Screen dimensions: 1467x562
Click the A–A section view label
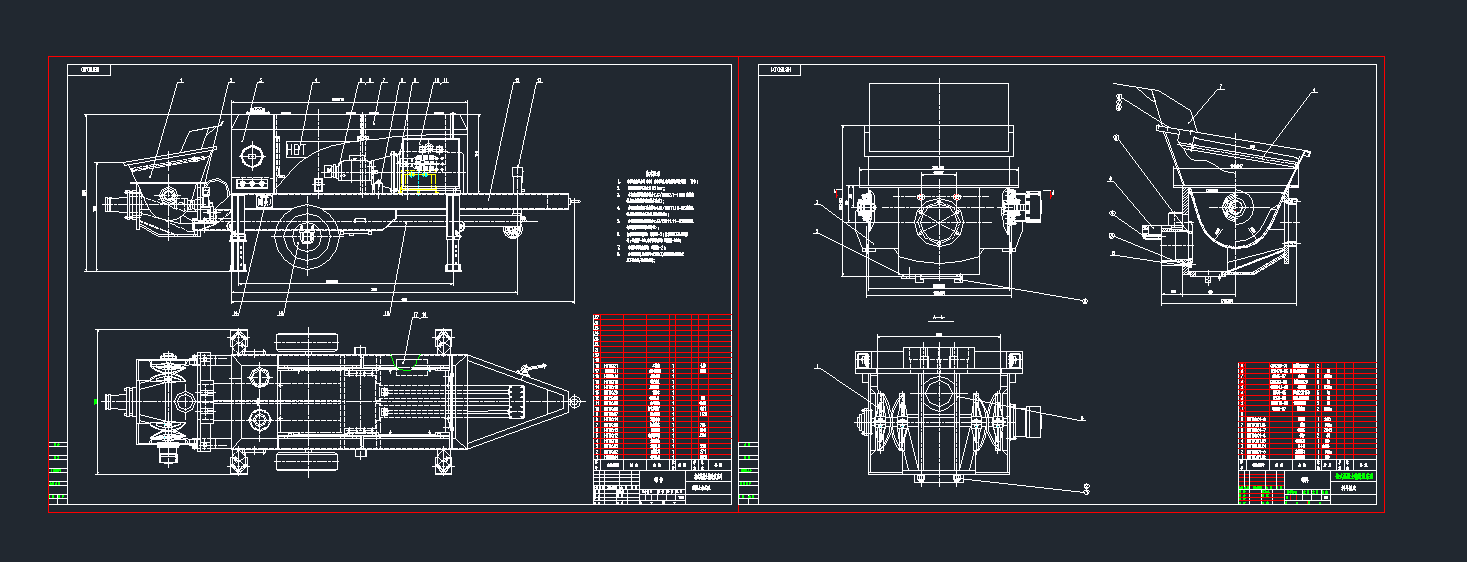938,318
